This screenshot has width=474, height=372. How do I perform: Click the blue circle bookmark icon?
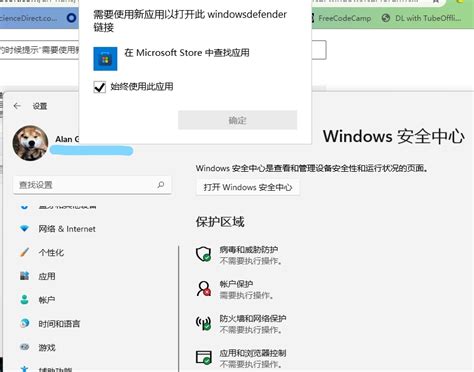click(x=71, y=18)
